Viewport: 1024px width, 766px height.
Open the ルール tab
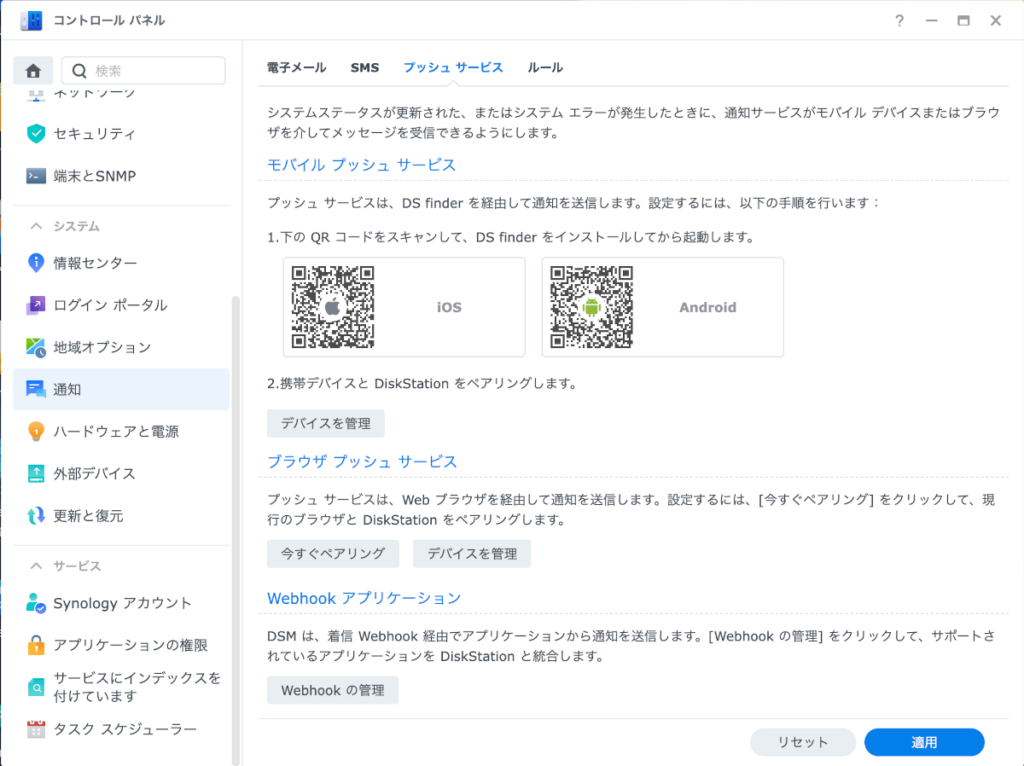coord(545,67)
